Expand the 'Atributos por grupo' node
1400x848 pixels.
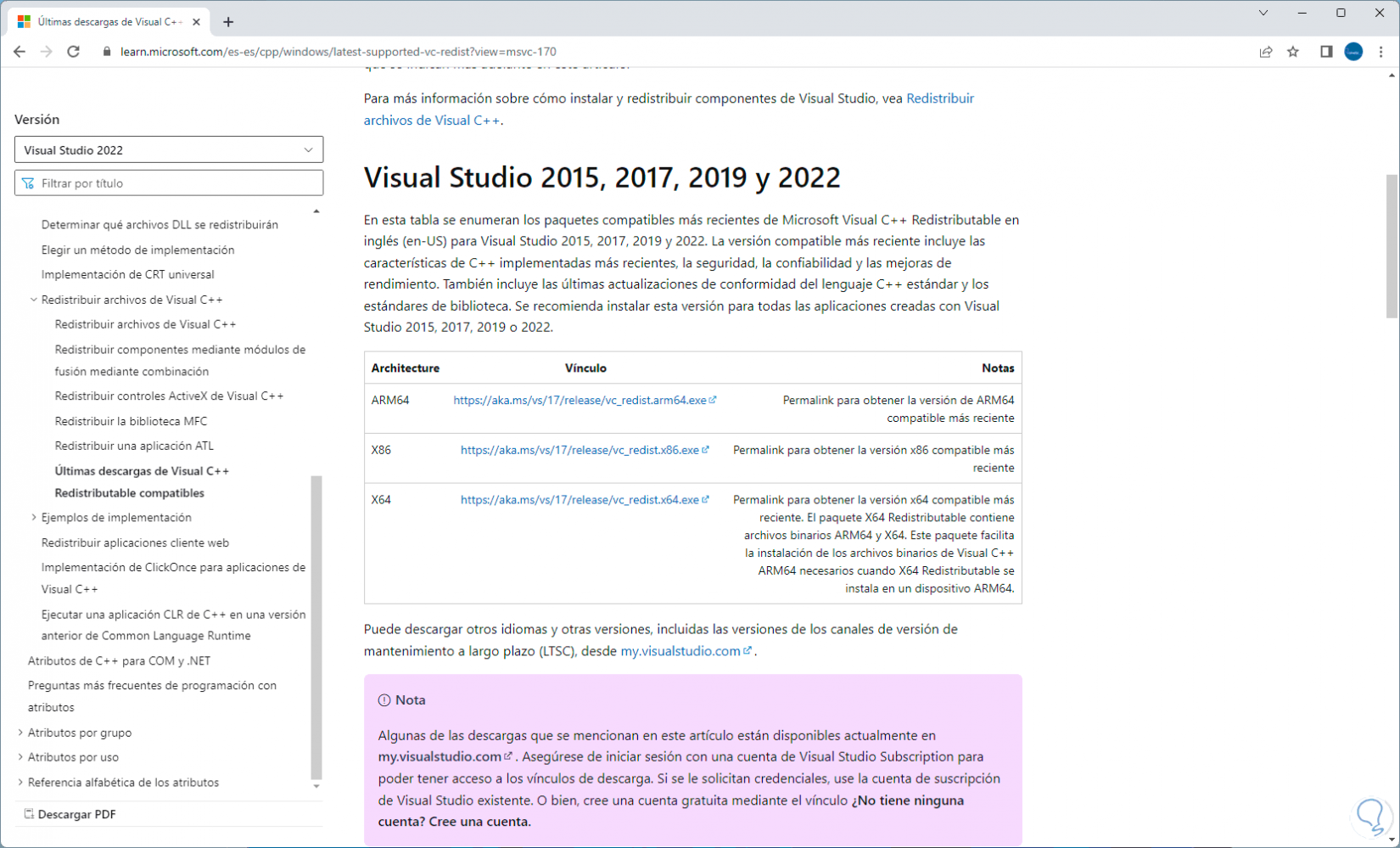point(20,733)
